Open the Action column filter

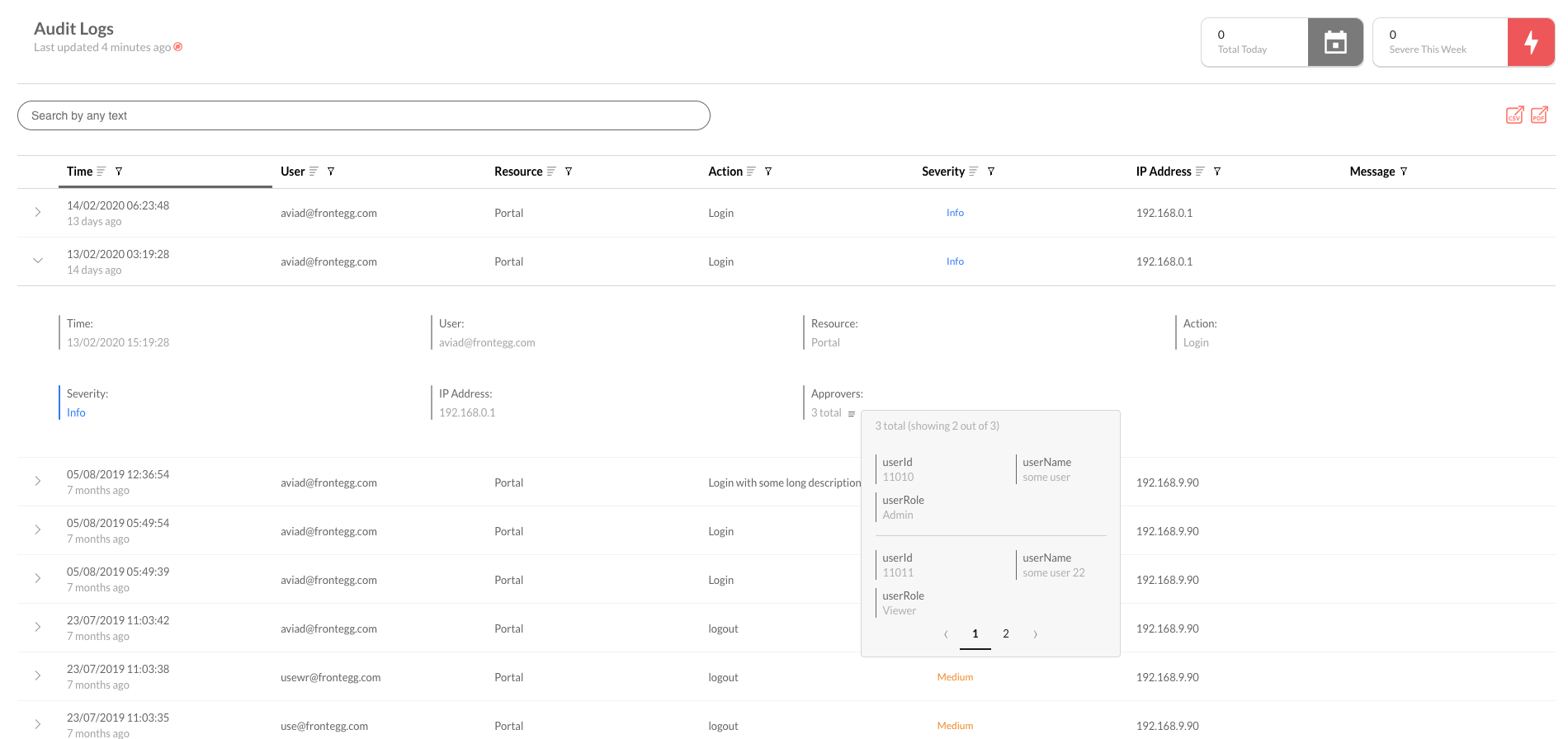click(768, 172)
